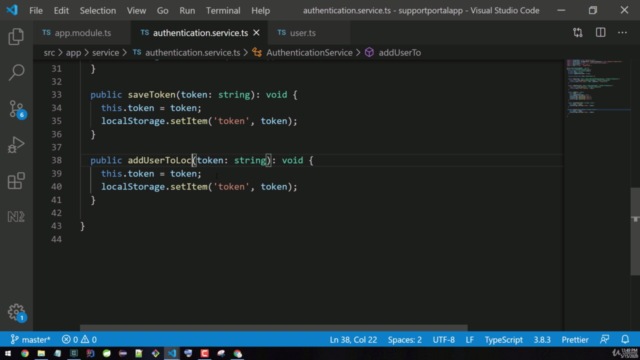Screen dimensions: 640x360
Task: Open the Run menu
Action: (x=187, y=11)
